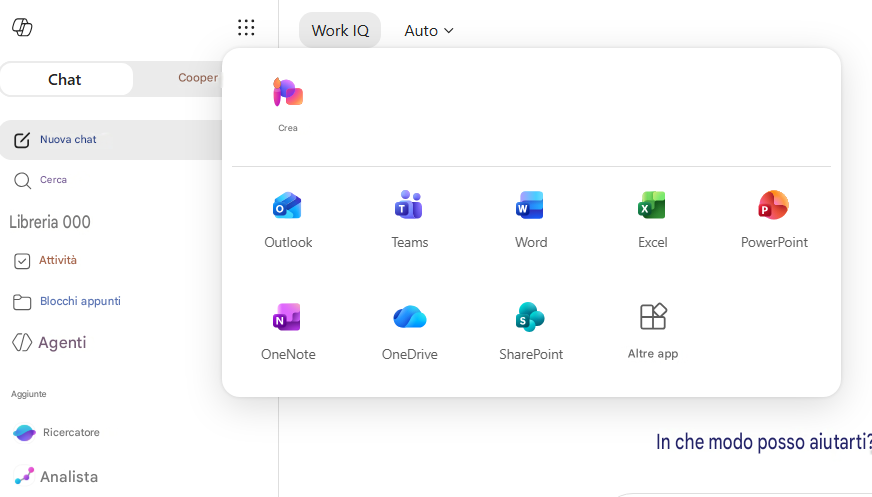The height and width of the screenshot is (497, 872).
Task: Select the Work IQ button
Action: [x=340, y=31]
